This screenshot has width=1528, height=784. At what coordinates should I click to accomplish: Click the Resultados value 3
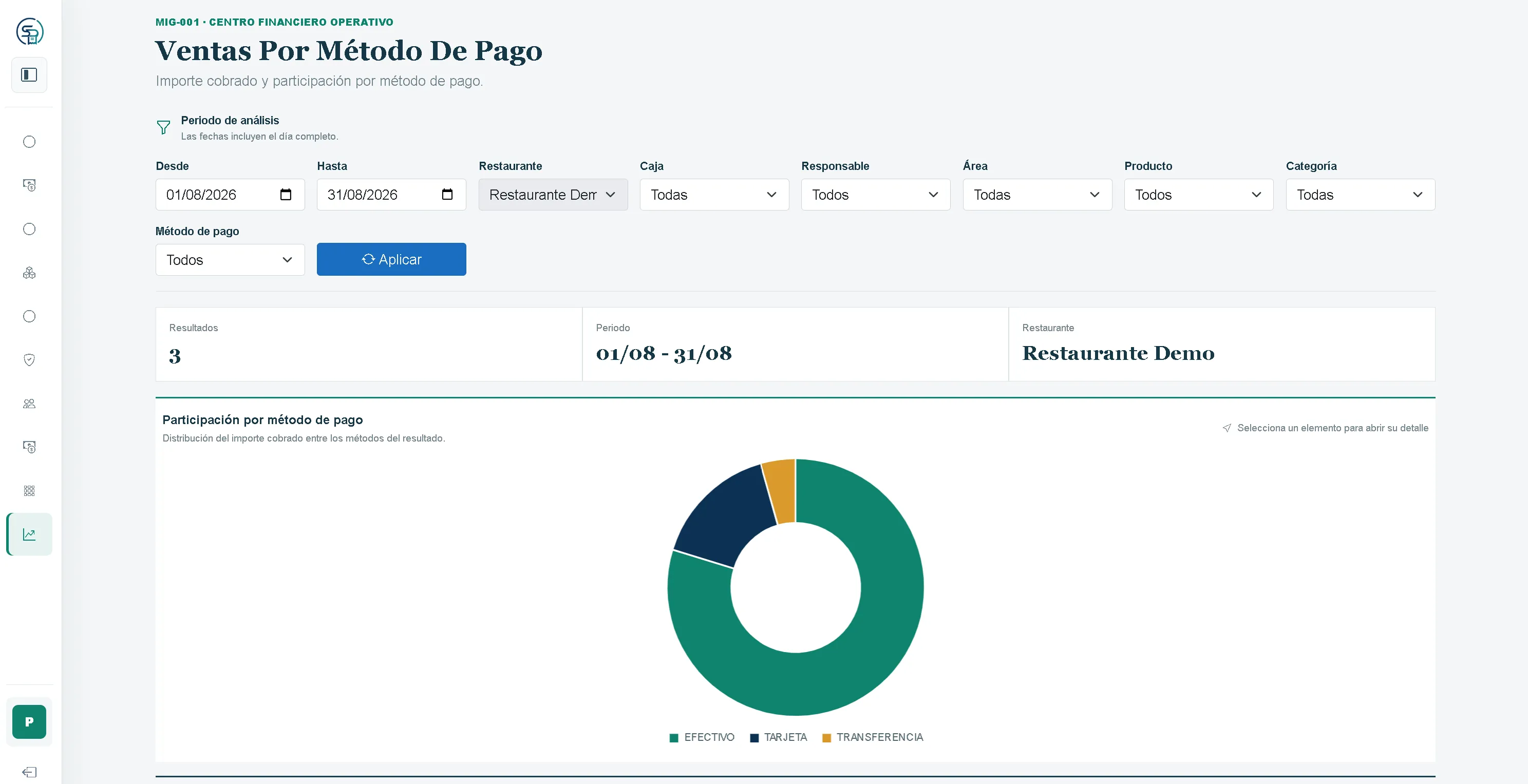(x=175, y=356)
